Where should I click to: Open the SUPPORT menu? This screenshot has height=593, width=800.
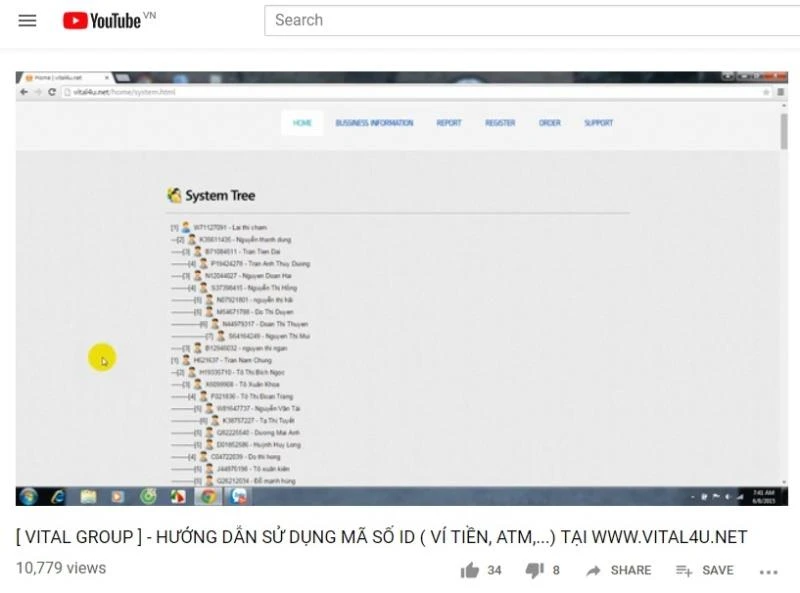point(598,123)
